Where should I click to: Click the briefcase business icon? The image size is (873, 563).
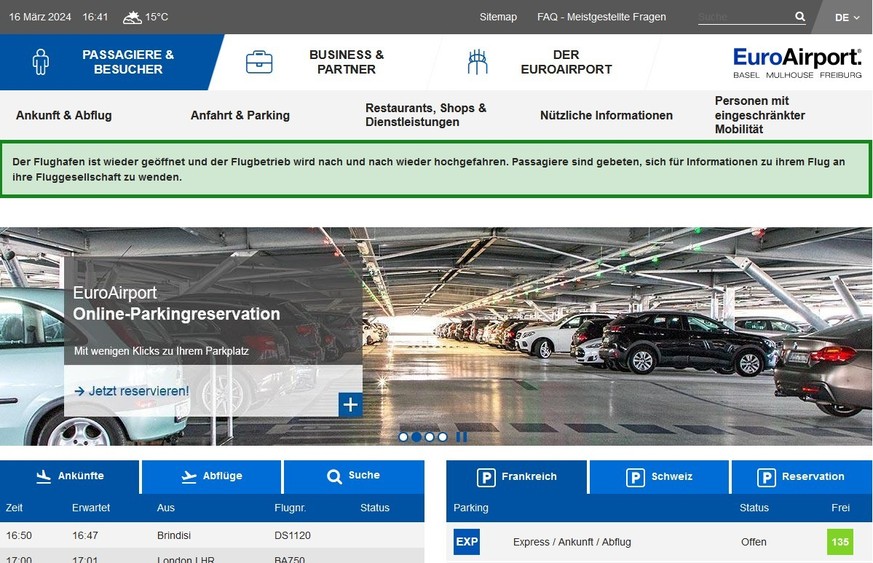[259, 62]
